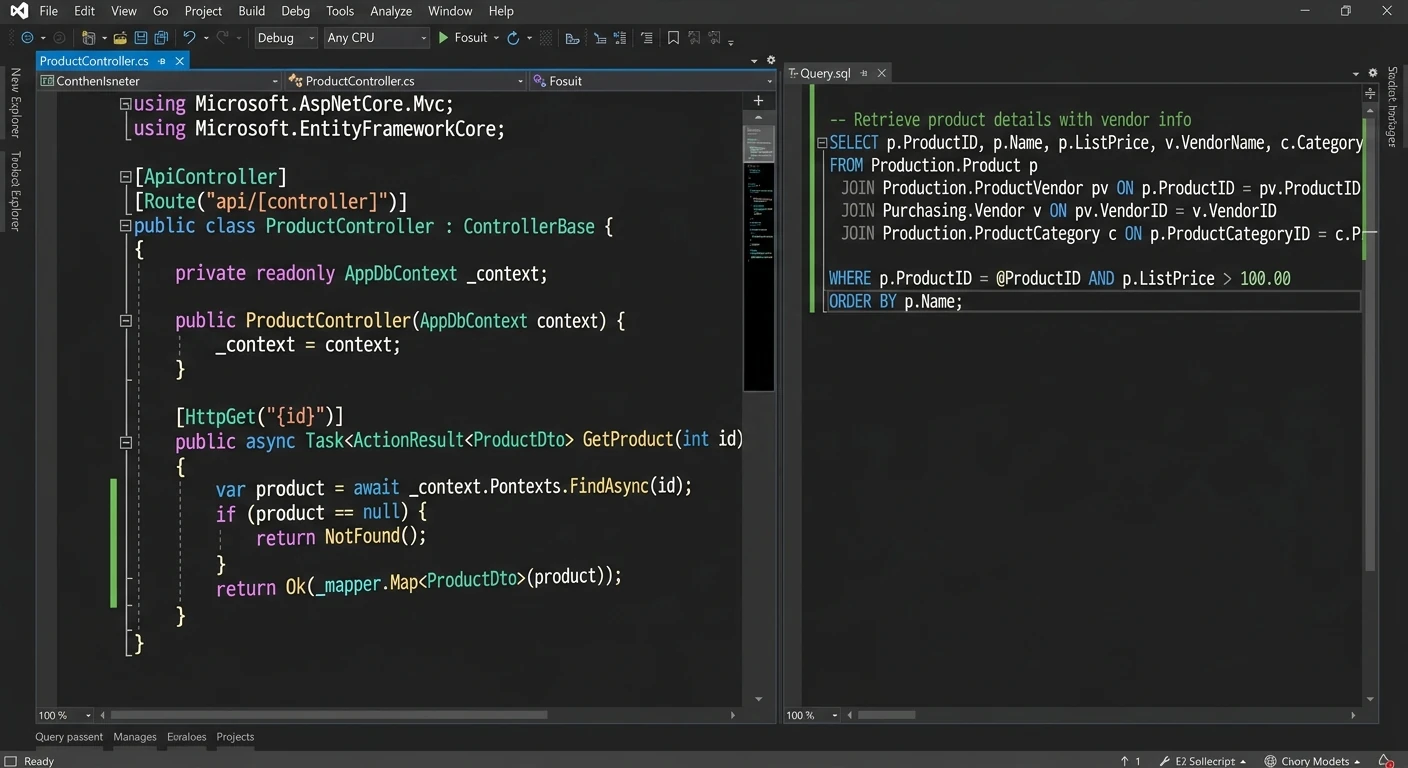Collapse the using directives region
The height and width of the screenshot is (768, 1408).
coord(125,104)
